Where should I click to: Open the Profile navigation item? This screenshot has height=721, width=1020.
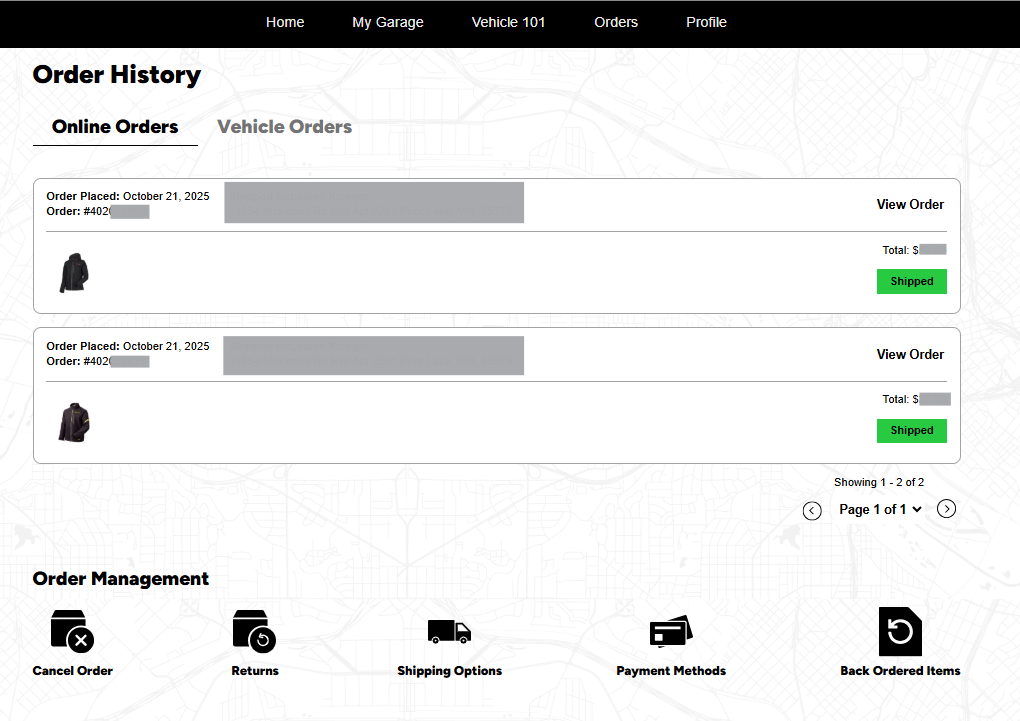[x=706, y=22]
